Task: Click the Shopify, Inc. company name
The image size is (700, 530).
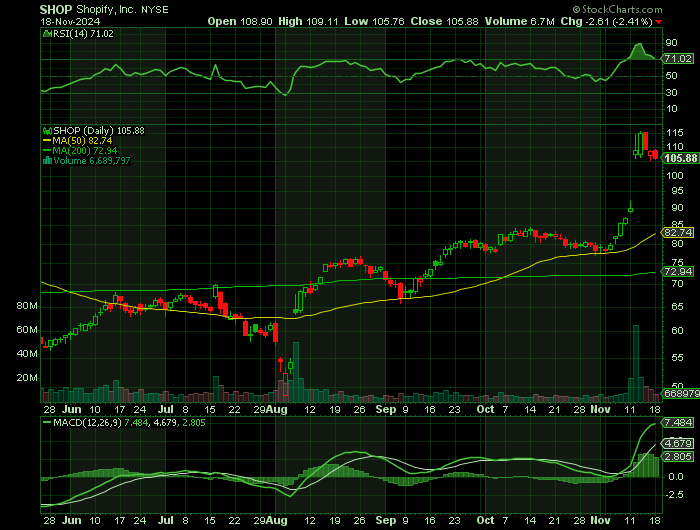Action: tap(107, 9)
